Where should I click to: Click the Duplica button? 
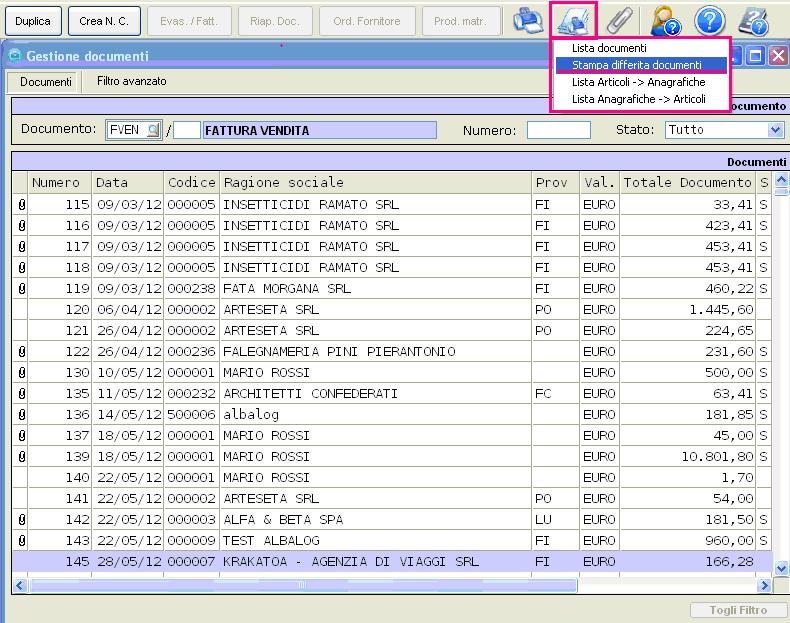33,21
